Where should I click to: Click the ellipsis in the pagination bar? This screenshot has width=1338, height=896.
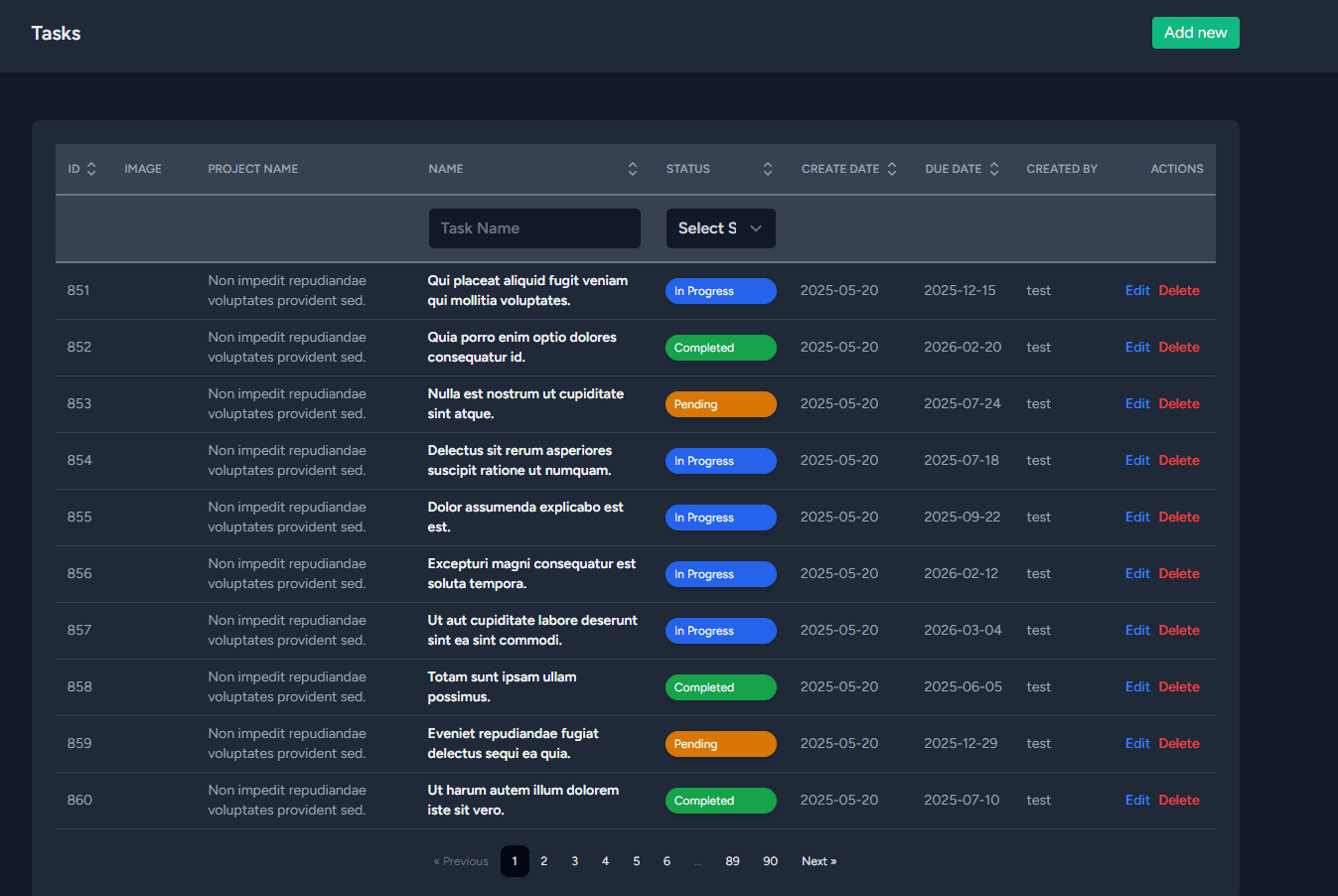[698, 861]
